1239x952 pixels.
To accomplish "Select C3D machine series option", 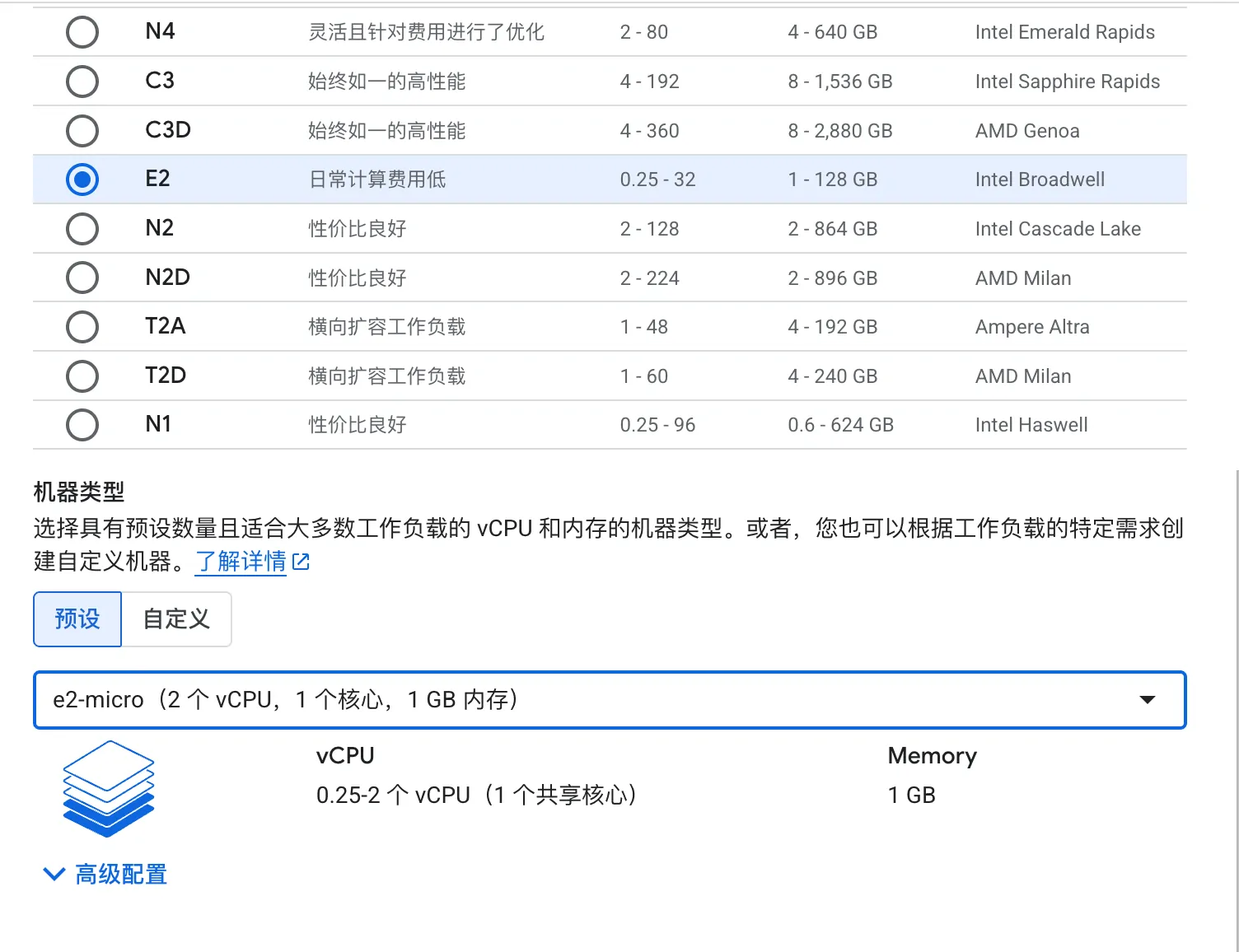I will tap(82, 130).
